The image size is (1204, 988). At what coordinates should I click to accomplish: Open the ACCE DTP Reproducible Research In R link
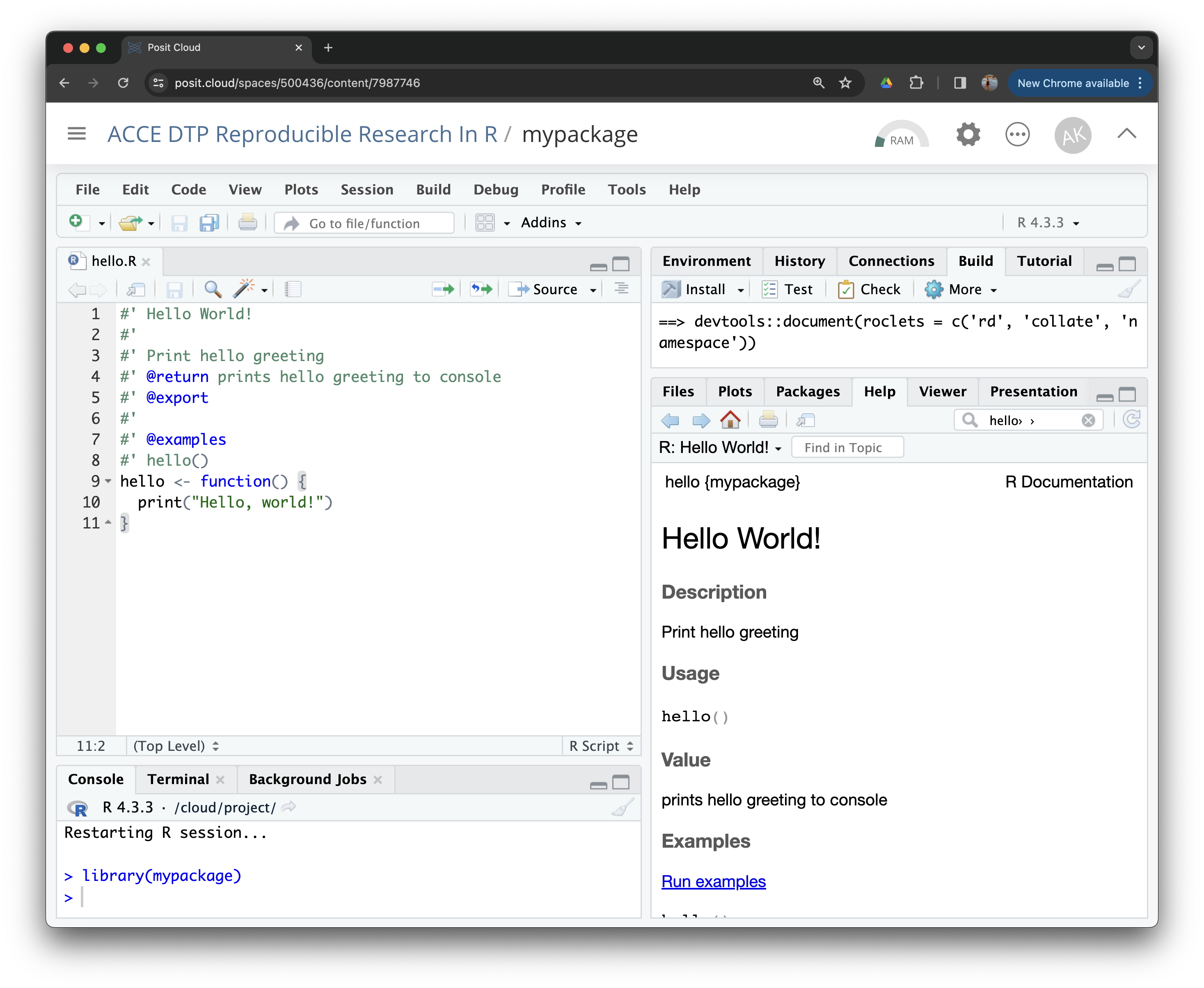pos(302,135)
